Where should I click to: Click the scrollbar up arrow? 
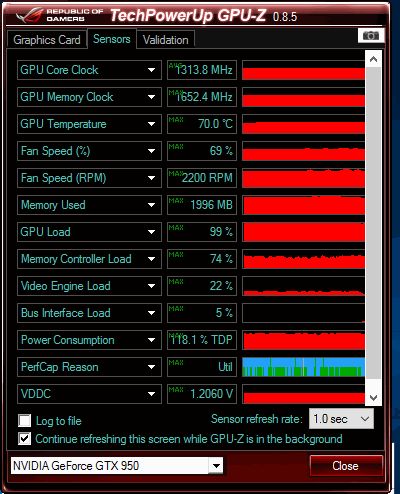click(x=373, y=59)
